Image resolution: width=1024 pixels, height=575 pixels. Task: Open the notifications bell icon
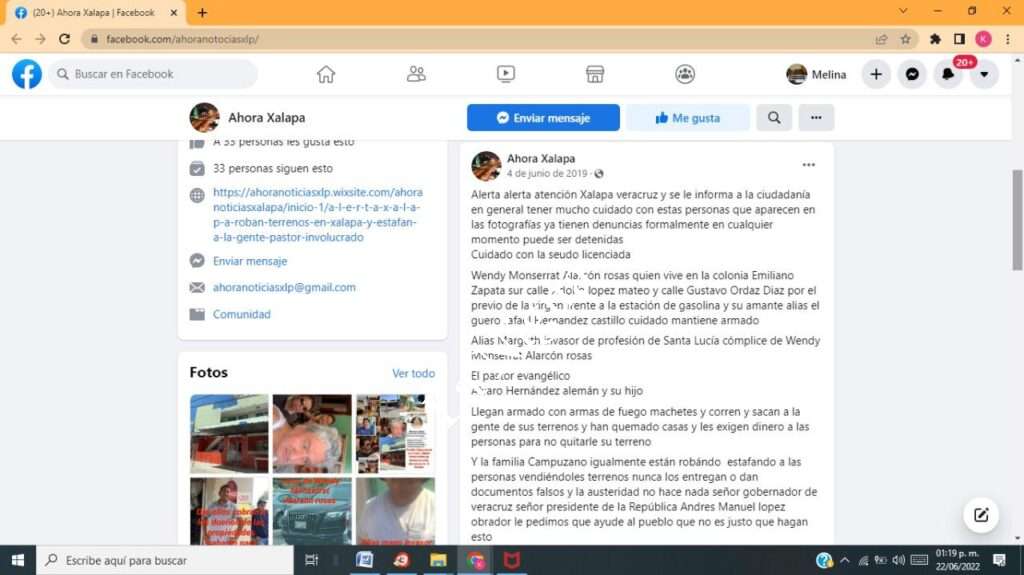[948, 74]
